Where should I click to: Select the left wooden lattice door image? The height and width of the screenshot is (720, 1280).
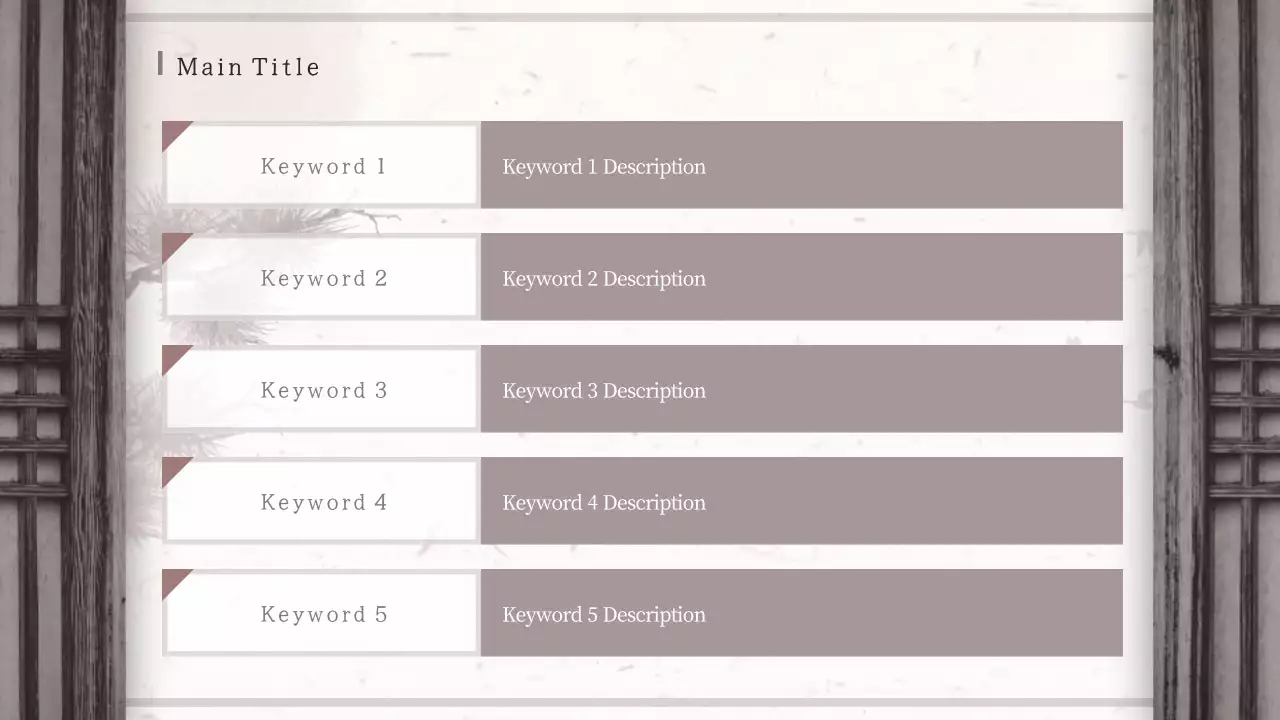pos(62,360)
